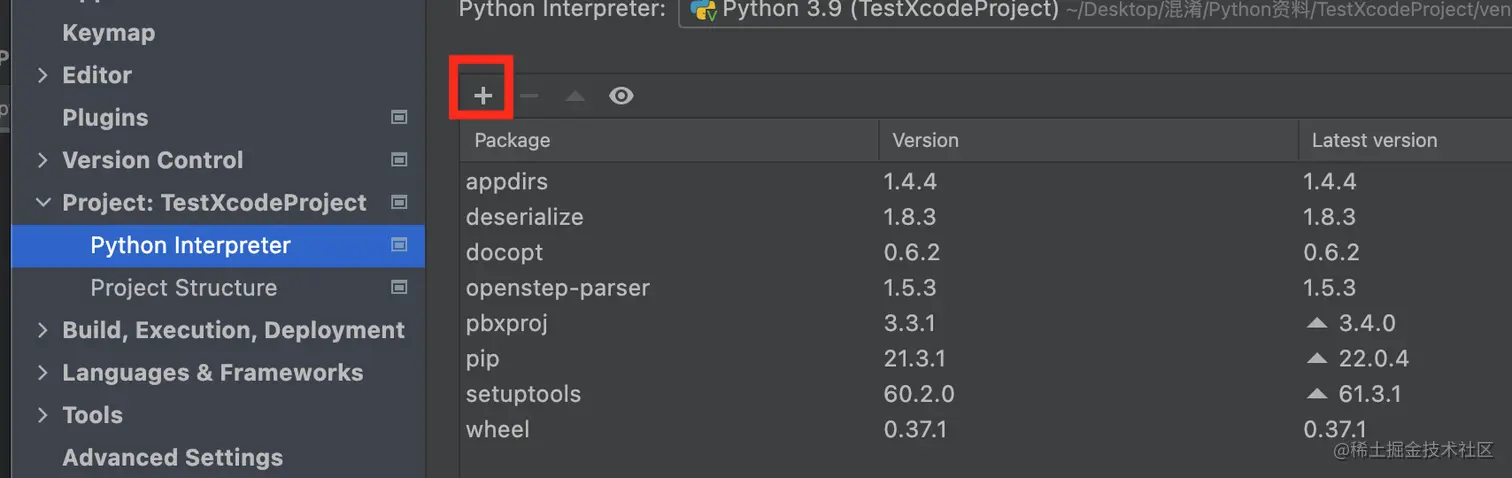Select Project Structure settings page
Screen dimensions: 1512x478
183,288
